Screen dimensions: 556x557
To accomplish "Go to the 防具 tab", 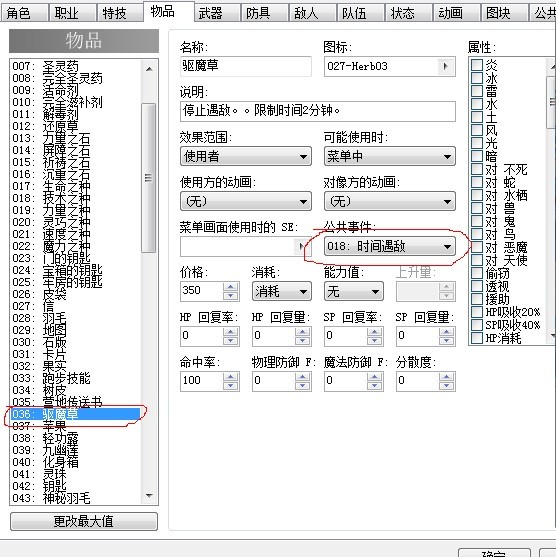I will 264,13.
